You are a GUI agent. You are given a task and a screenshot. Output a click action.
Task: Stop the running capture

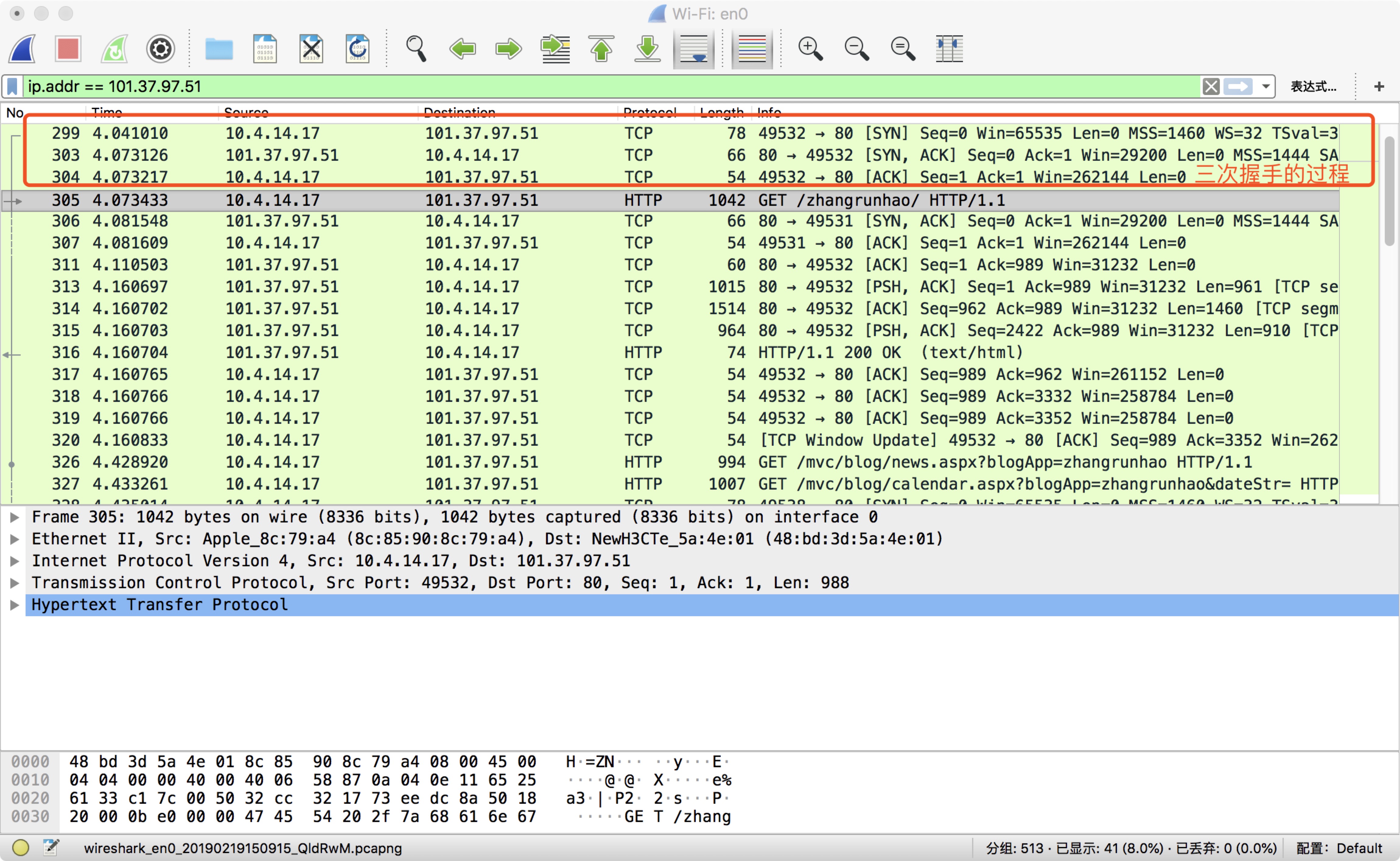[x=68, y=48]
